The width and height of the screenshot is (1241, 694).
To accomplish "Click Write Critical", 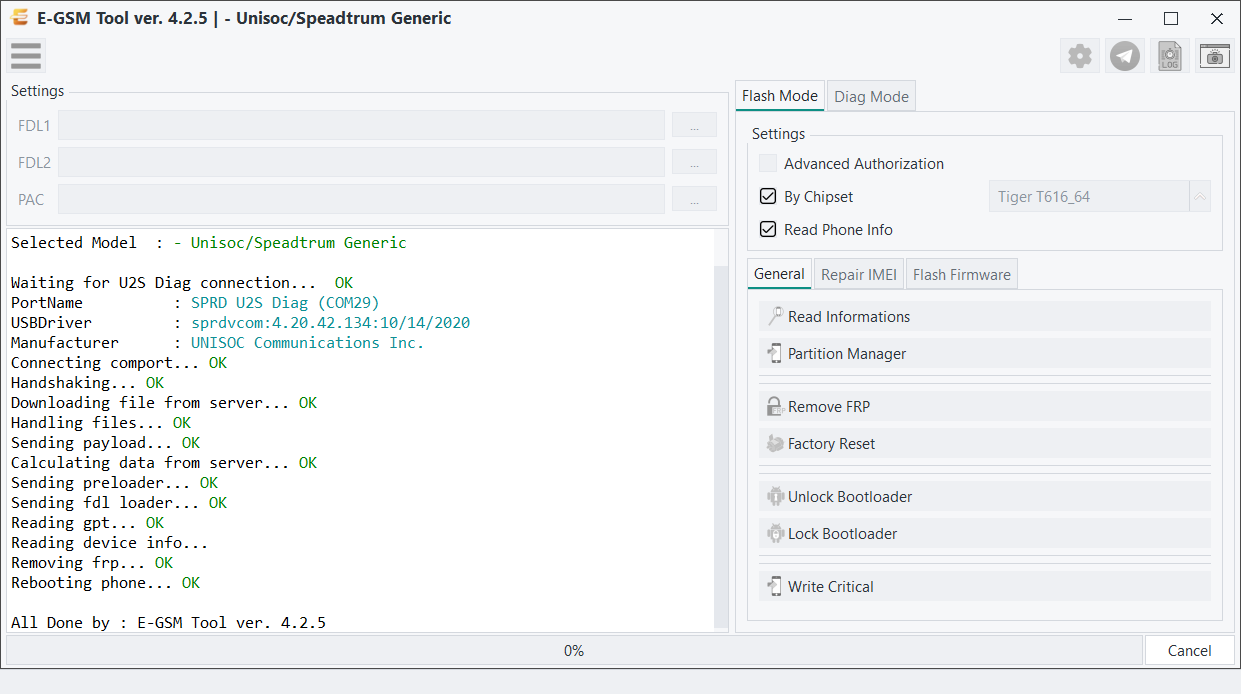I will (x=984, y=587).
